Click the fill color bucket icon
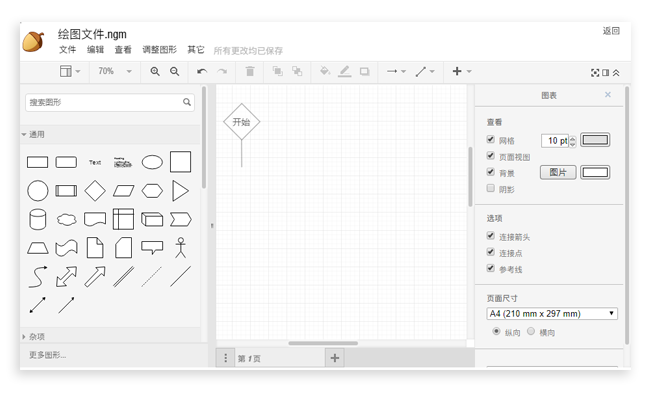This screenshot has height=399, width=647. [x=325, y=71]
